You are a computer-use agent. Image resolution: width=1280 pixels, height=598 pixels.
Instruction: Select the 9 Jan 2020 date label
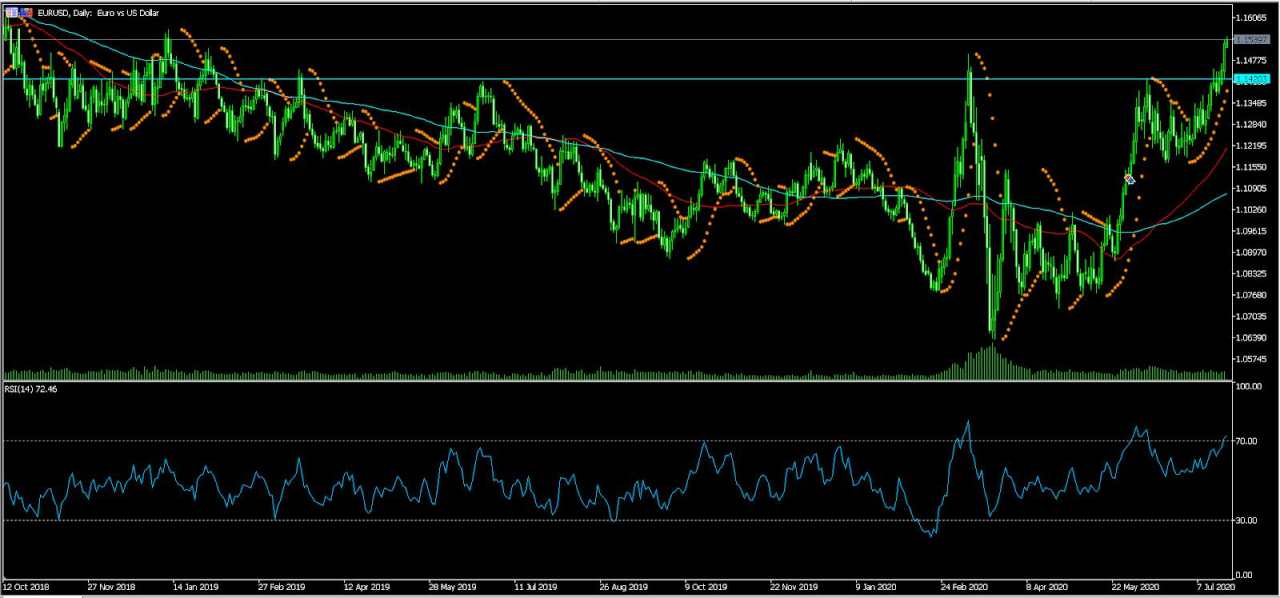878,587
